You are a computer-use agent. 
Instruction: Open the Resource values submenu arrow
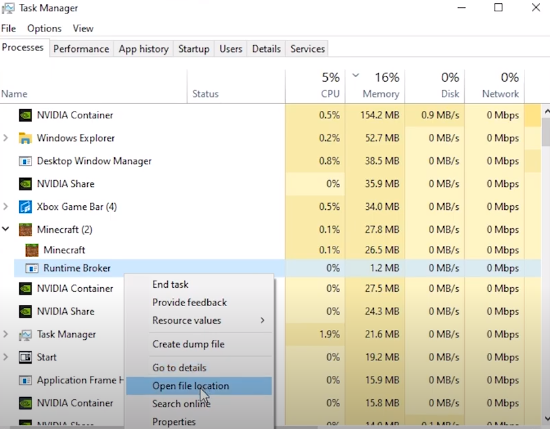[262, 320]
